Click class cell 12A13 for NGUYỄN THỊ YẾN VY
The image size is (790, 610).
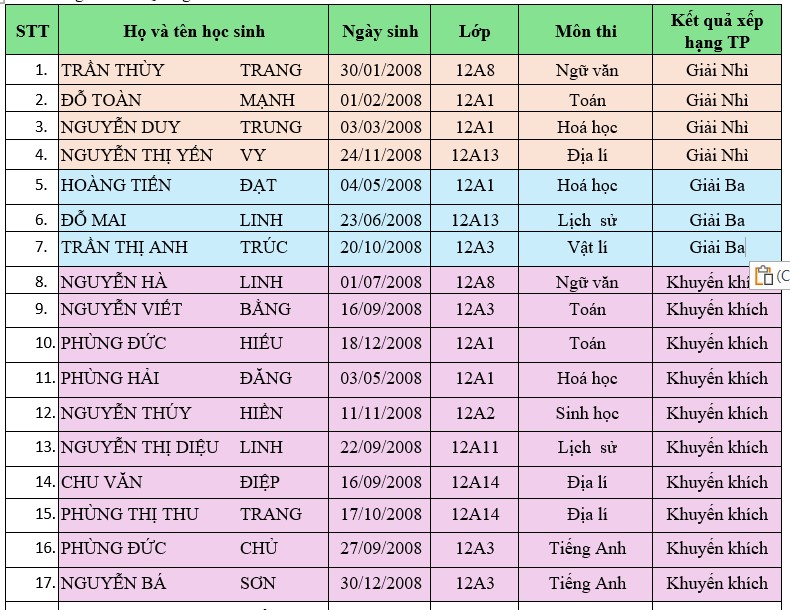point(474,155)
